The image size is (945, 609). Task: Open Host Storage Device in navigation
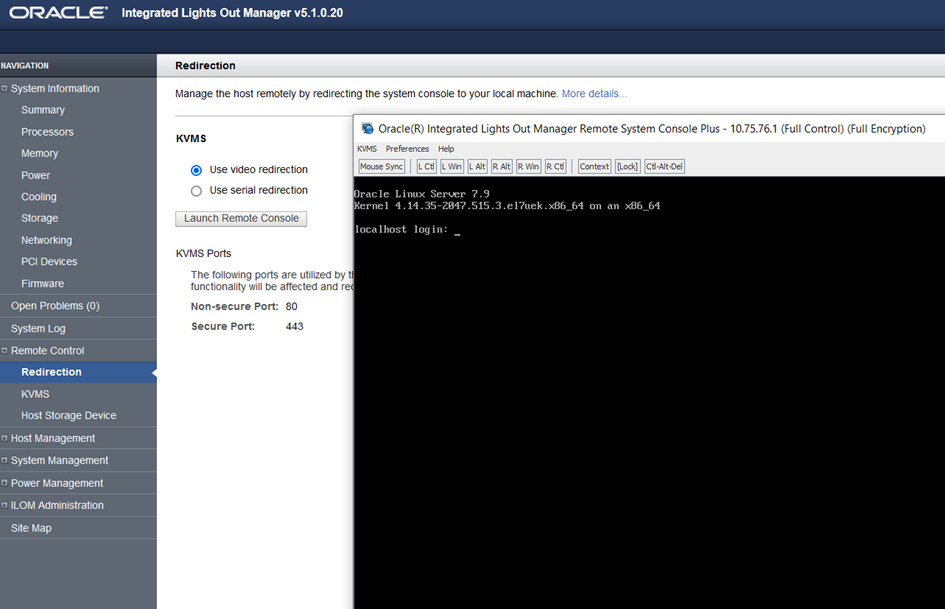coord(68,416)
